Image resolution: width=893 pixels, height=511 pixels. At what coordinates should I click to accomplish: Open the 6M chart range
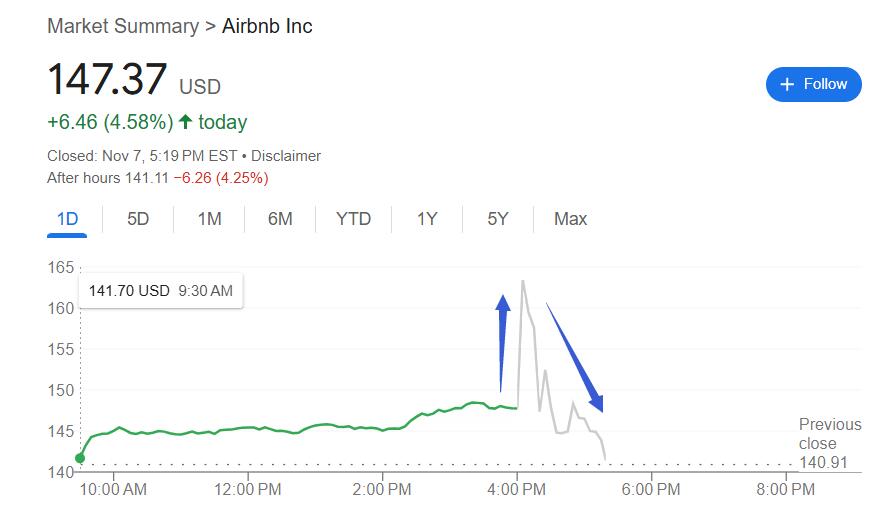[280, 219]
